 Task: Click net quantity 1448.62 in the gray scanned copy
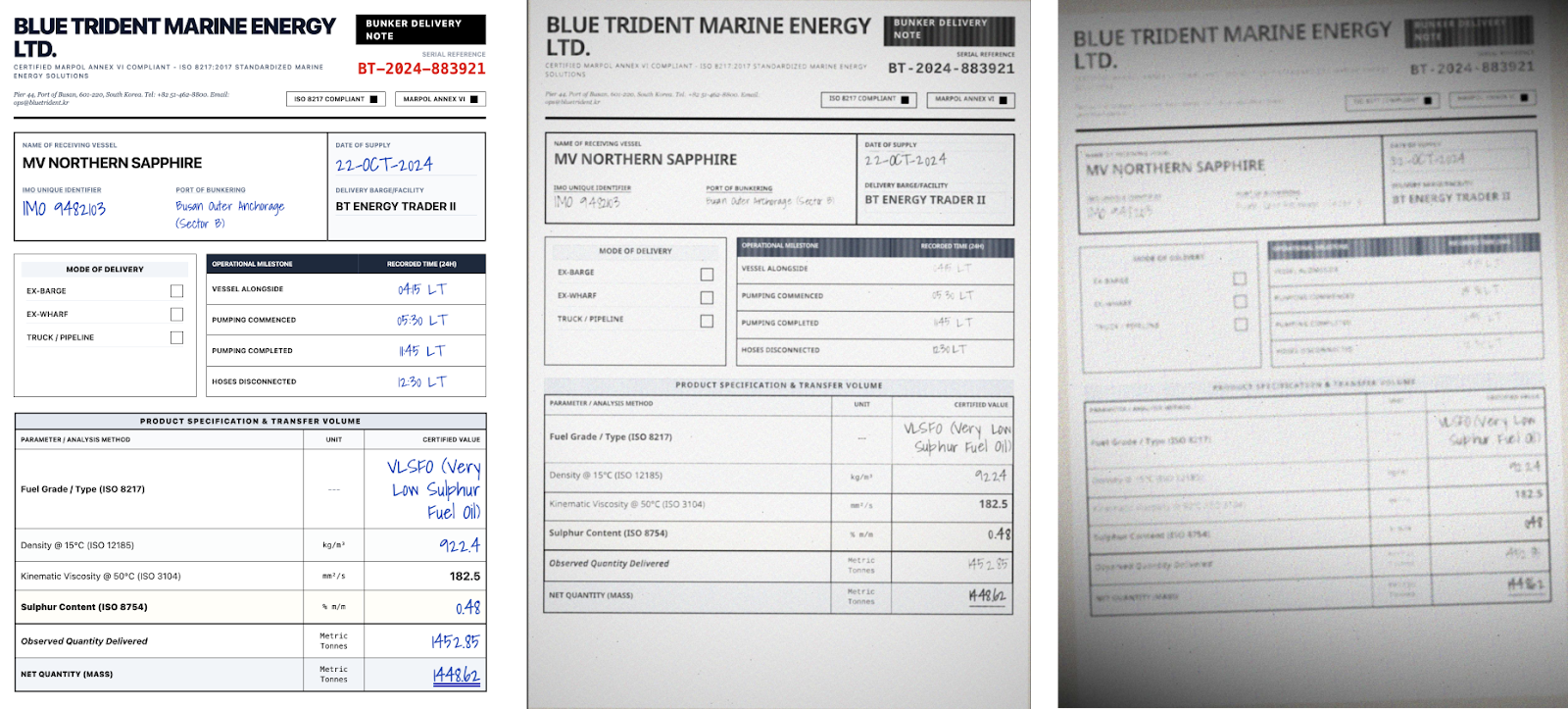(987, 595)
